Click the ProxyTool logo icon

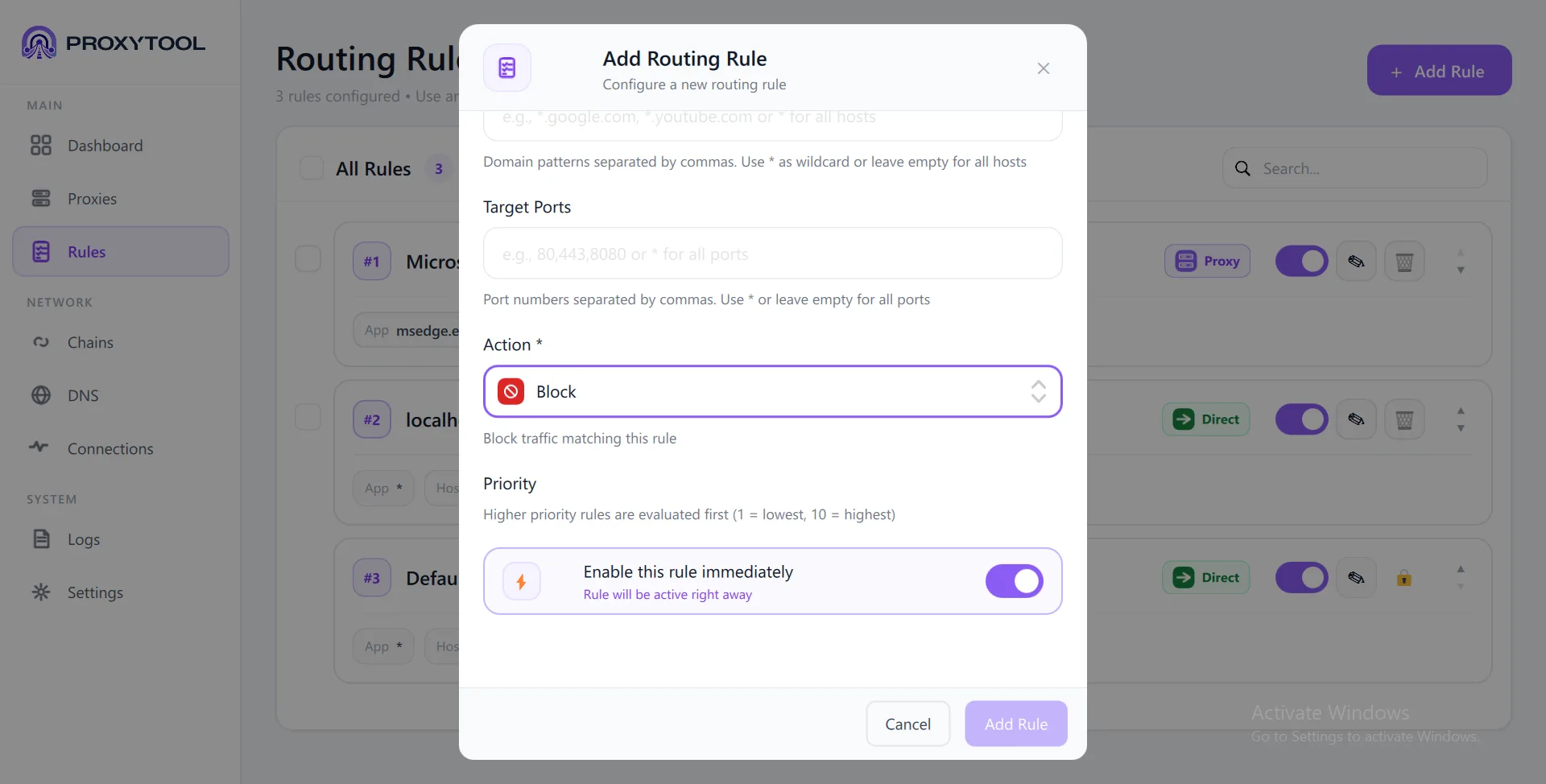39,43
